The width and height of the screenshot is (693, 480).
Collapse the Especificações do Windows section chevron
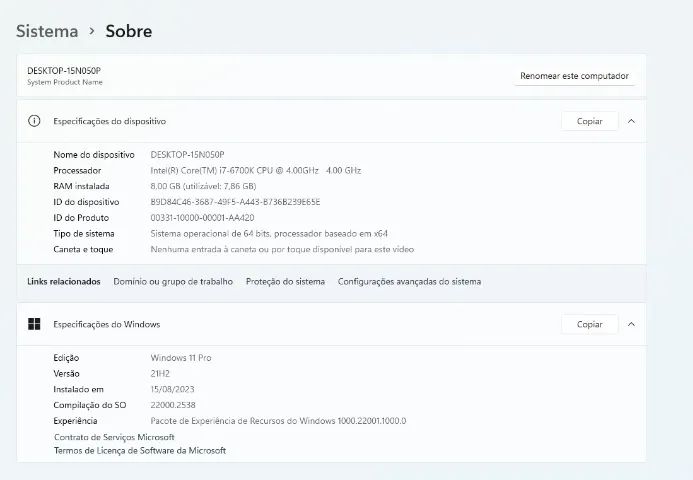[631, 324]
